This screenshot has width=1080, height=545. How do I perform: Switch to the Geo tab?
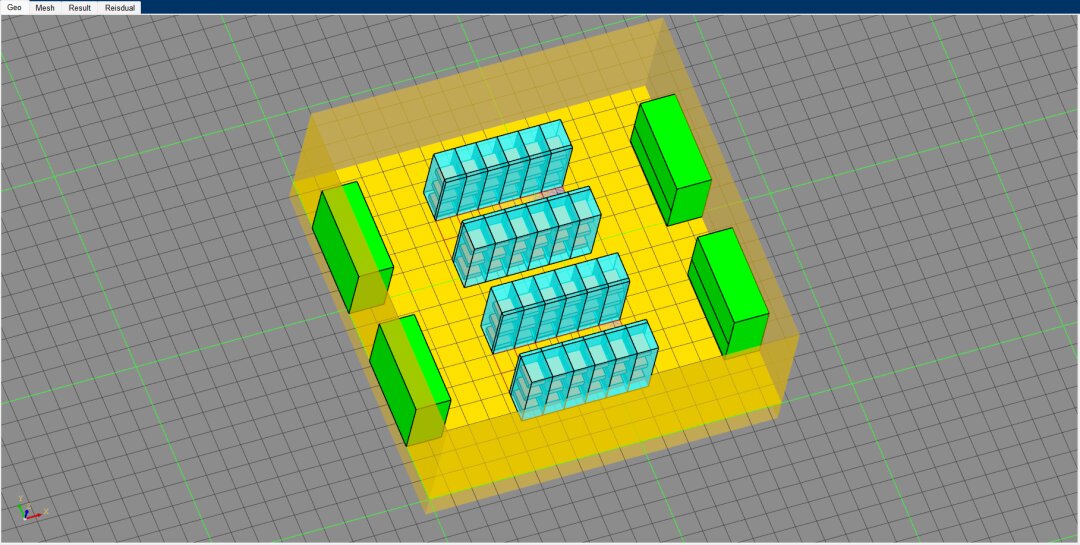(14, 8)
